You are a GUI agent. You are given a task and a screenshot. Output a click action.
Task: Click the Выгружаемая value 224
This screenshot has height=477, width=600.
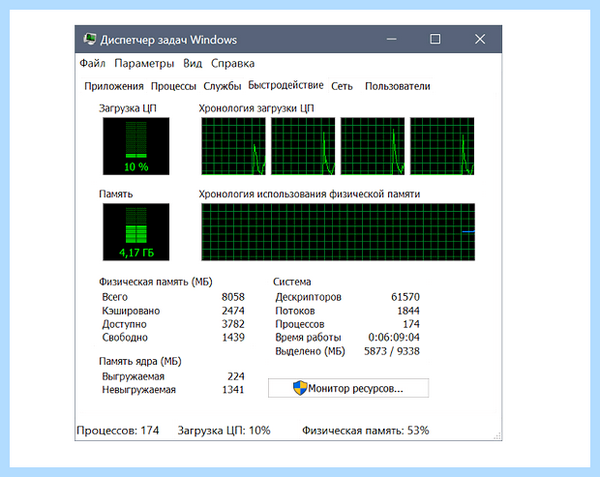click(x=236, y=376)
